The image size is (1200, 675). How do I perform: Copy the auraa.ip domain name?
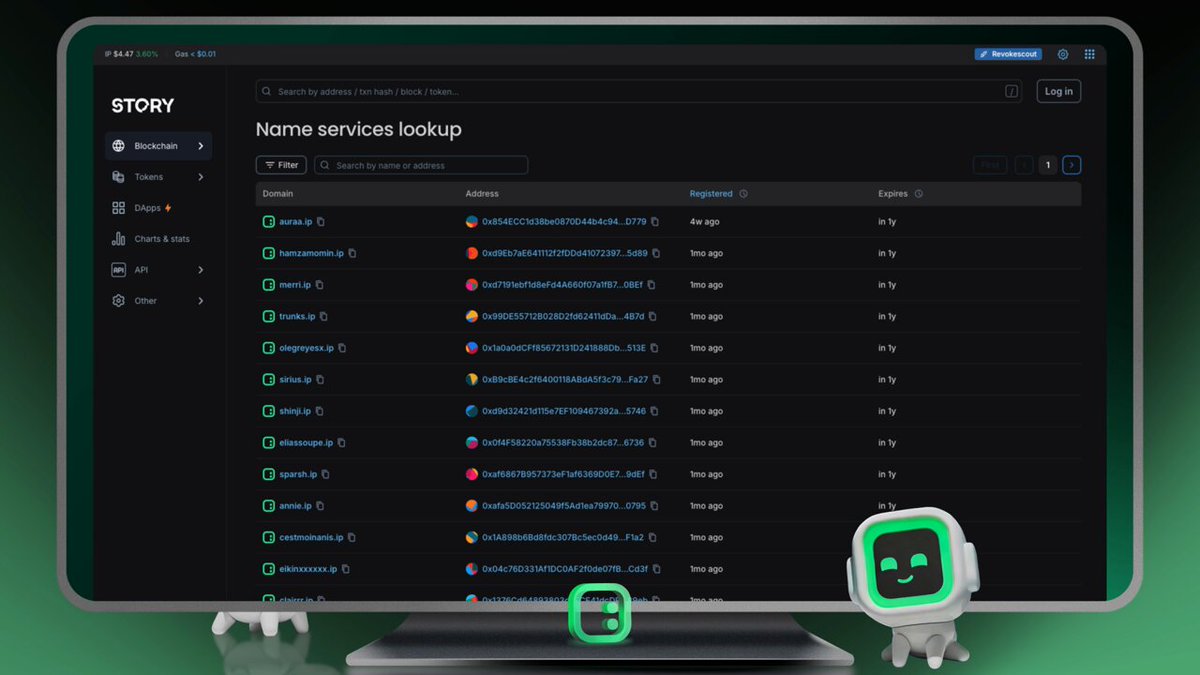[x=321, y=222]
